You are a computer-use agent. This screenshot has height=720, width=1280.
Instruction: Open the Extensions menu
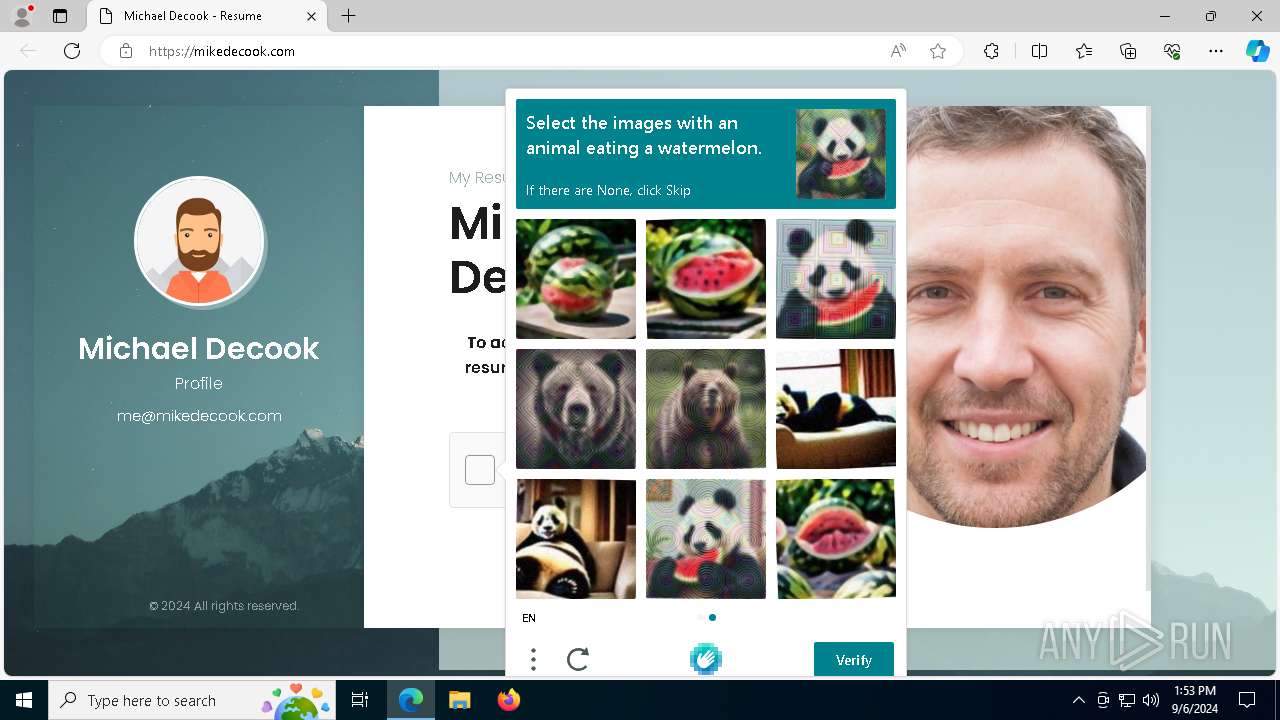991,51
